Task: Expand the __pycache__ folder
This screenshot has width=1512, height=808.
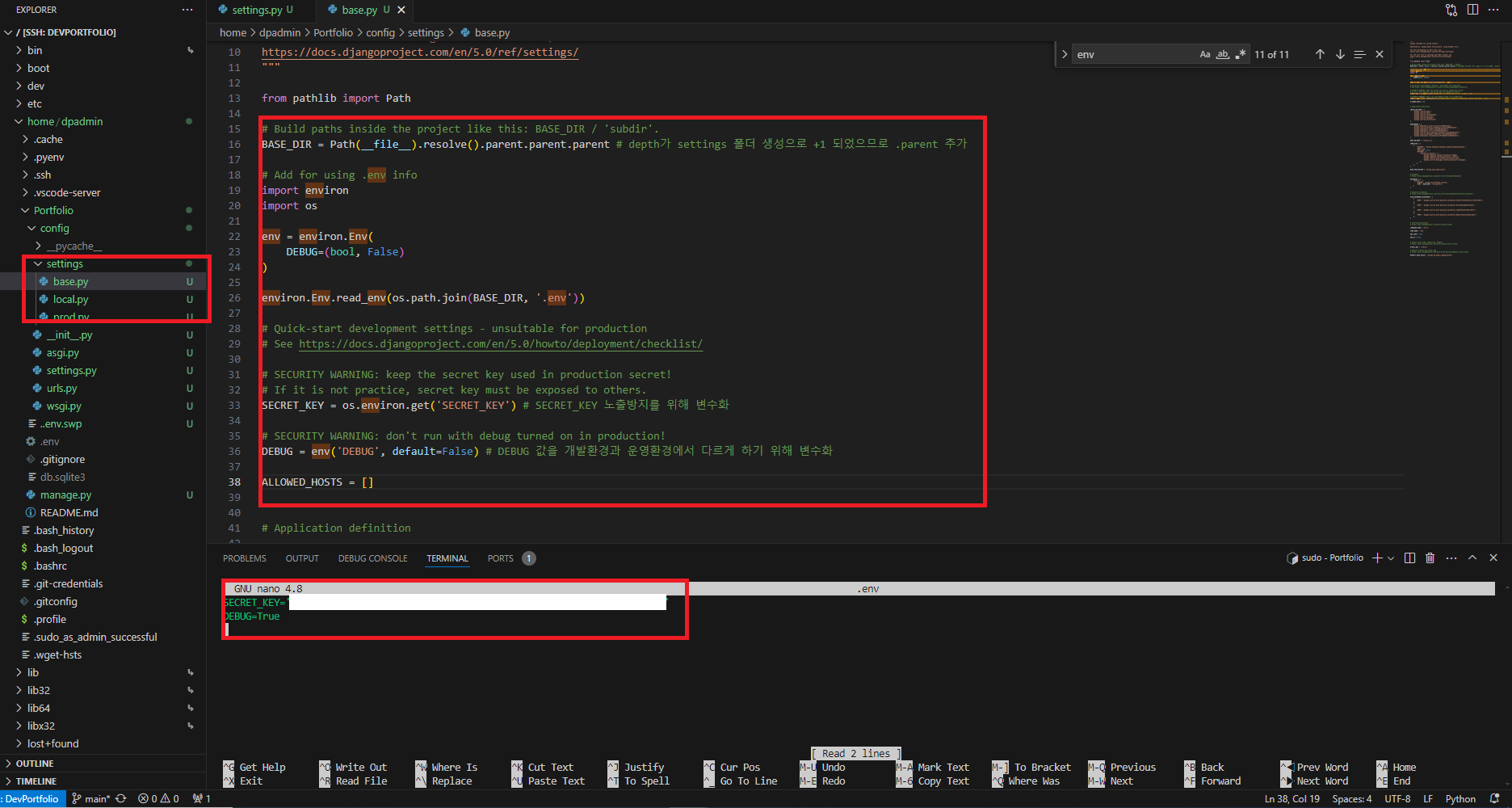Action: [74, 246]
